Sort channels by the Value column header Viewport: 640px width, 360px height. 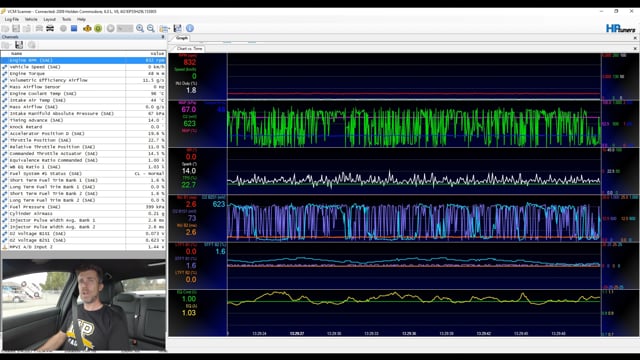146,53
